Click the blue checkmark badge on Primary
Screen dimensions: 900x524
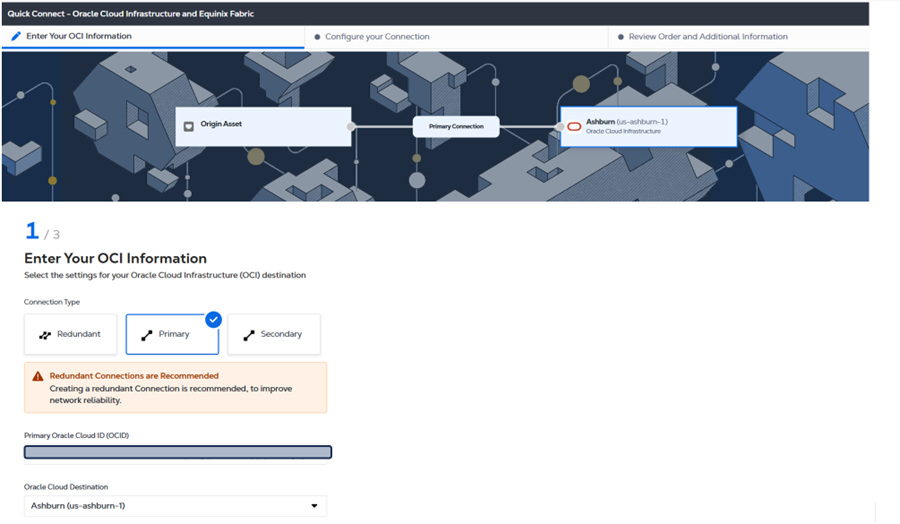pyautogui.click(x=214, y=320)
